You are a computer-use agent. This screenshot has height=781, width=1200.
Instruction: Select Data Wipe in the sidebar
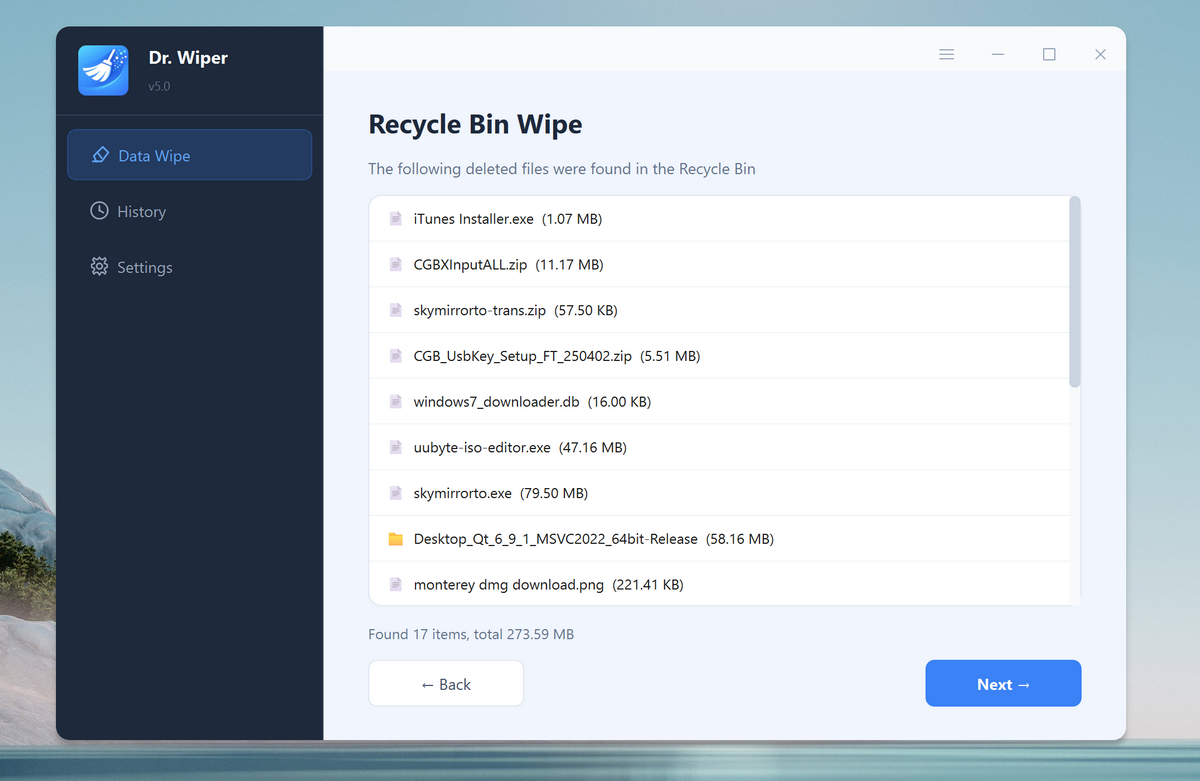153,155
